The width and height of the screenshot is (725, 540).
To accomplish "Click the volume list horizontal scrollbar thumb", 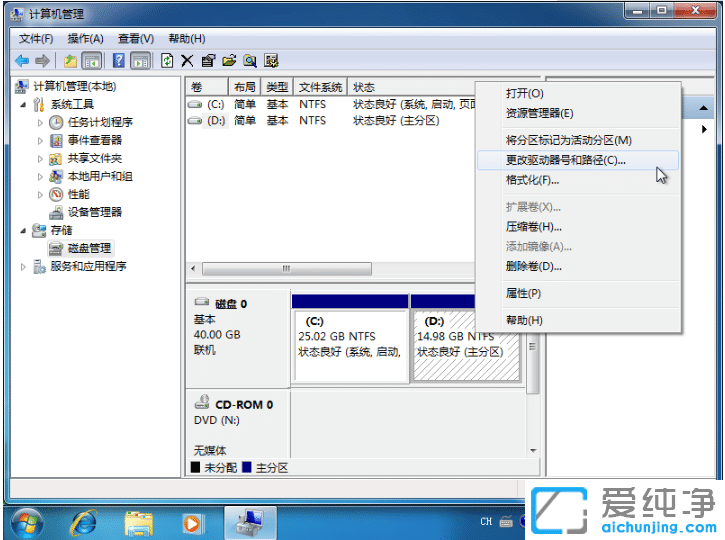I will point(287,269).
